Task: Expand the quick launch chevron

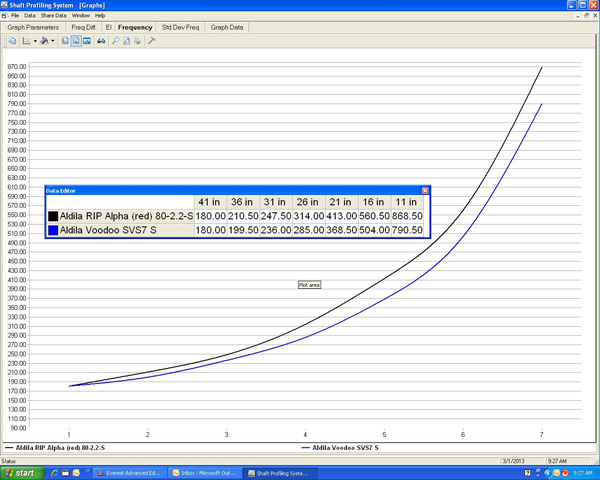Action: coord(87,471)
